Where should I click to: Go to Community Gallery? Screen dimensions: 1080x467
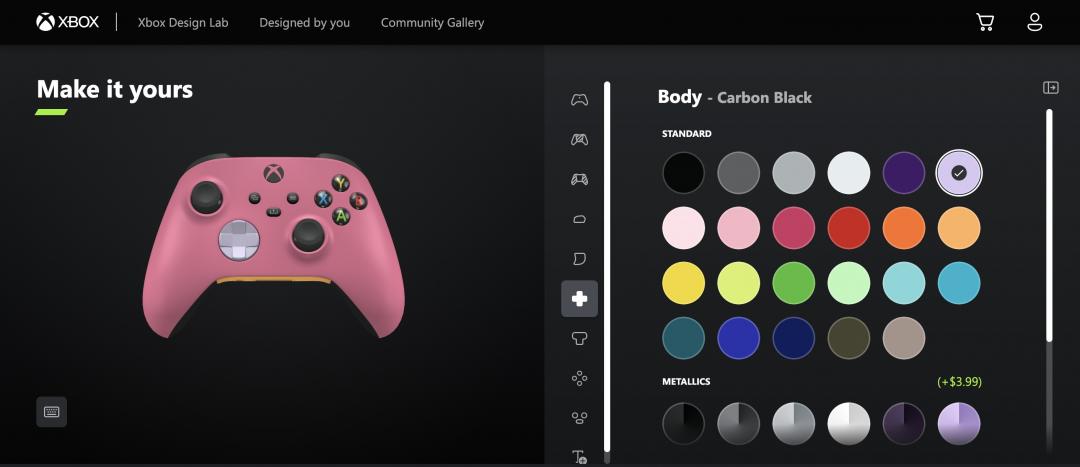click(433, 23)
